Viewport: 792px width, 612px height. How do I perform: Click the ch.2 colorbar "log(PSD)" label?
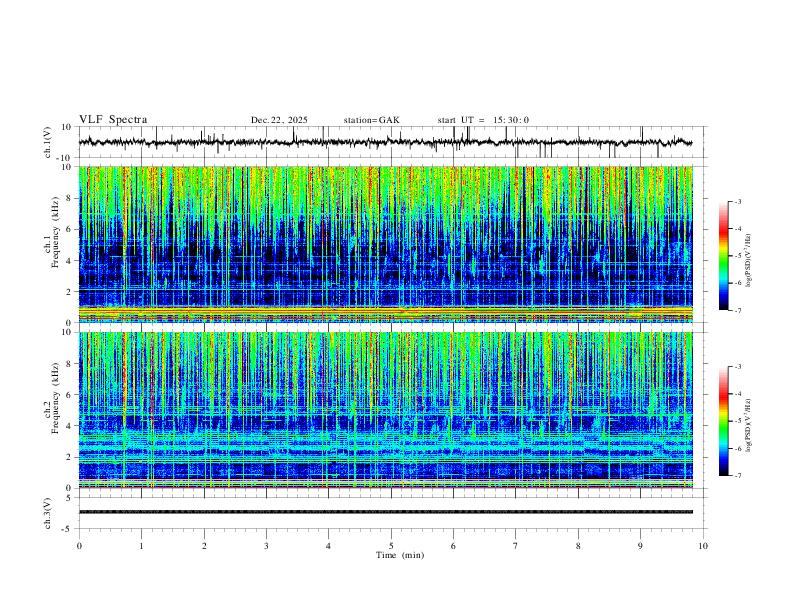[749, 425]
